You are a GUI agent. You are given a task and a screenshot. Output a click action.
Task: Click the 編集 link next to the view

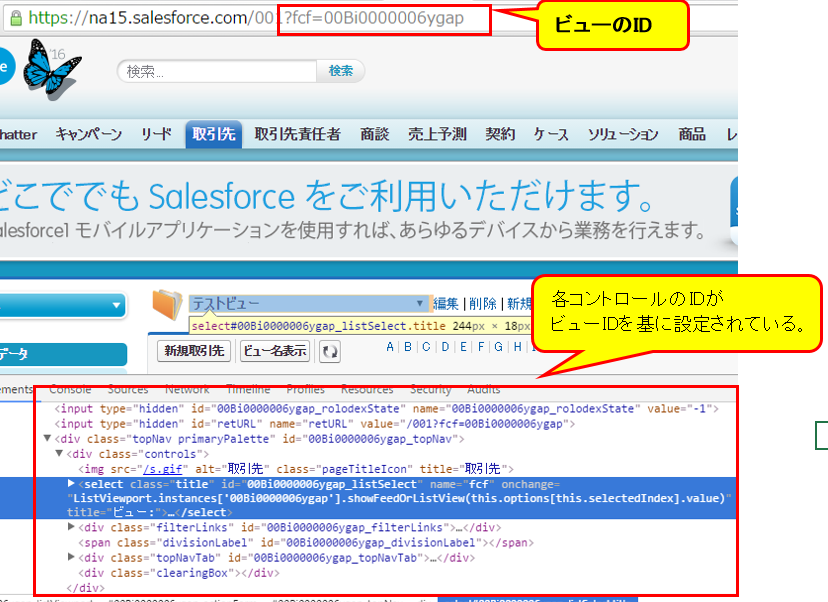click(x=446, y=304)
